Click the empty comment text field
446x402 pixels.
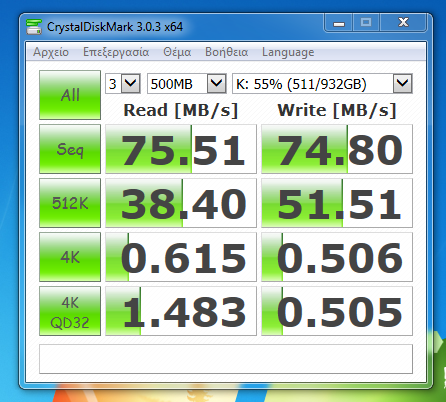(226, 359)
